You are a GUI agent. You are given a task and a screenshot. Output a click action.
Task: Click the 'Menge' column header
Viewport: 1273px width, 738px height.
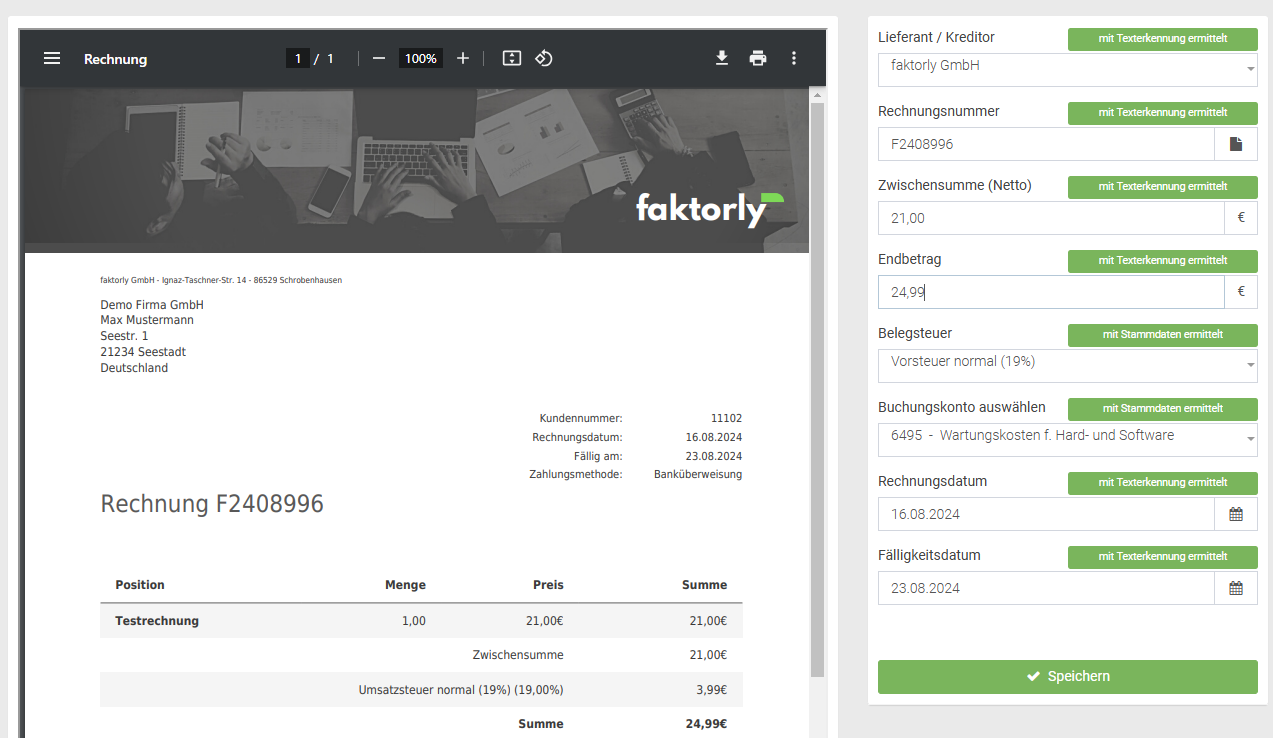pyautogui.click(x=405, y=585)
